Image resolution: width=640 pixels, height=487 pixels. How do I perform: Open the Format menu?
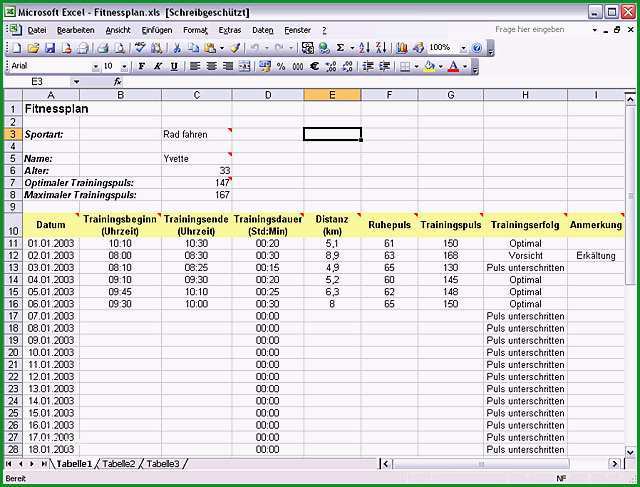tap(195, 30)
